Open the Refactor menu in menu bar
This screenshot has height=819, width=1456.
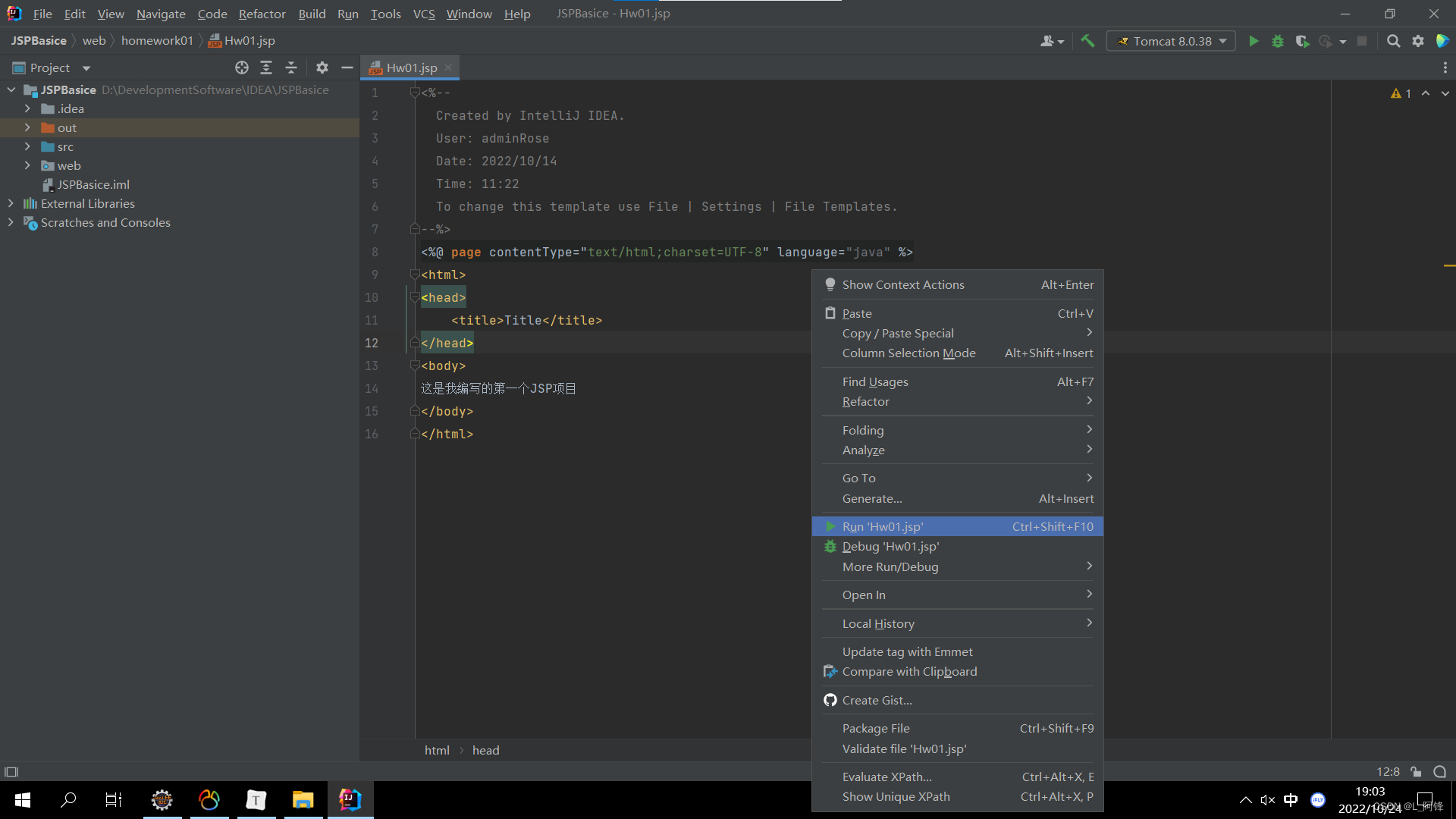[262, 14]
